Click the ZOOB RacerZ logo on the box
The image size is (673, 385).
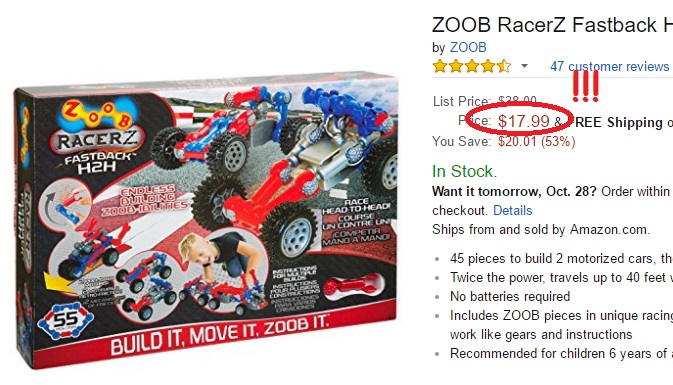click(98, 133)
